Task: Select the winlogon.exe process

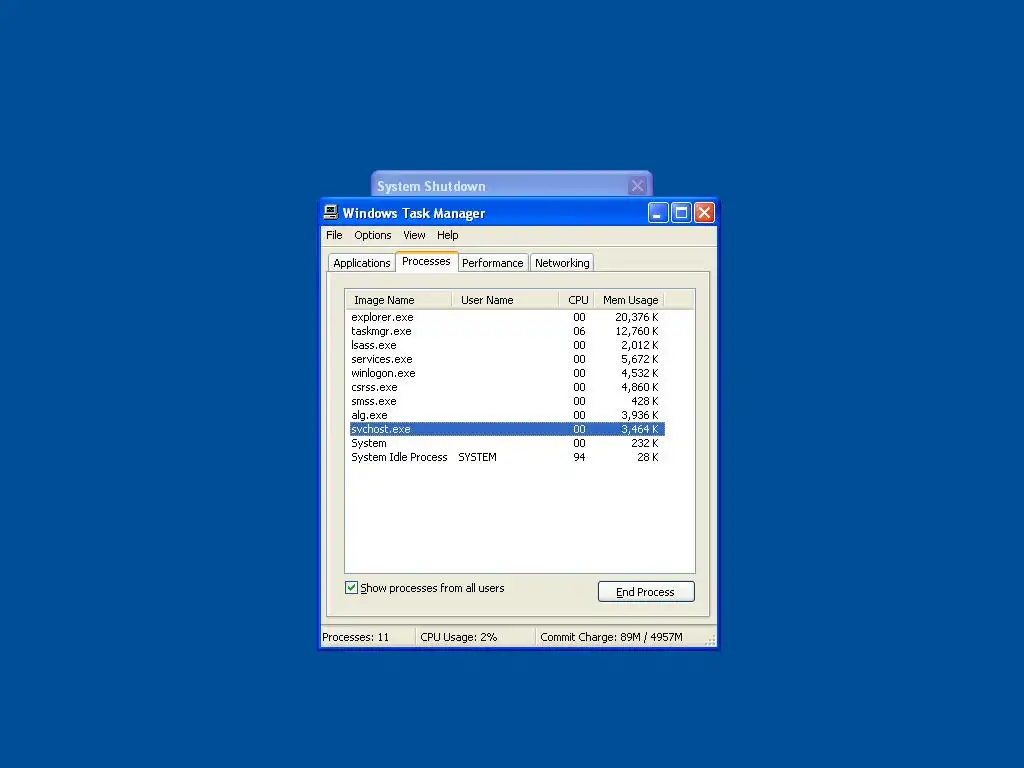Action: pos(507,374)
